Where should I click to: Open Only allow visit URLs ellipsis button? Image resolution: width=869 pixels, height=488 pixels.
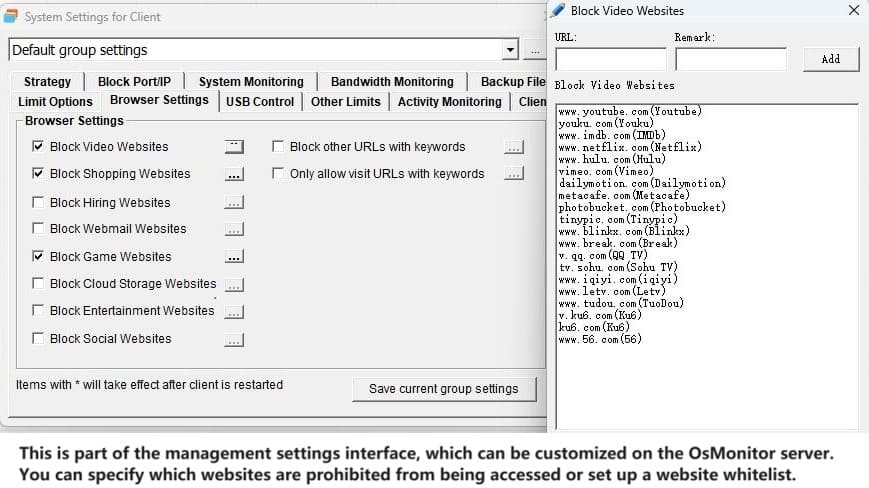[514, 174]
